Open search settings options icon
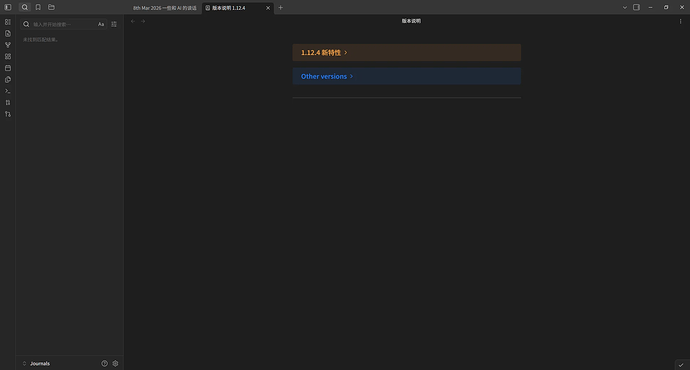The width and height of the screenshot is (690, 370). pos(114,24)
